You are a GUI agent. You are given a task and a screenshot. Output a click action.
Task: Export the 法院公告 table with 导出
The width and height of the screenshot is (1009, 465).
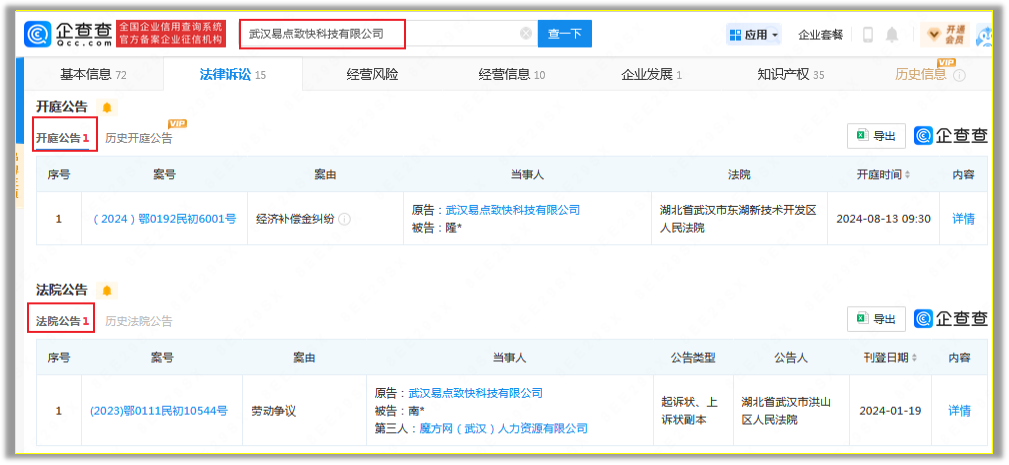click(x=876, y=319)
